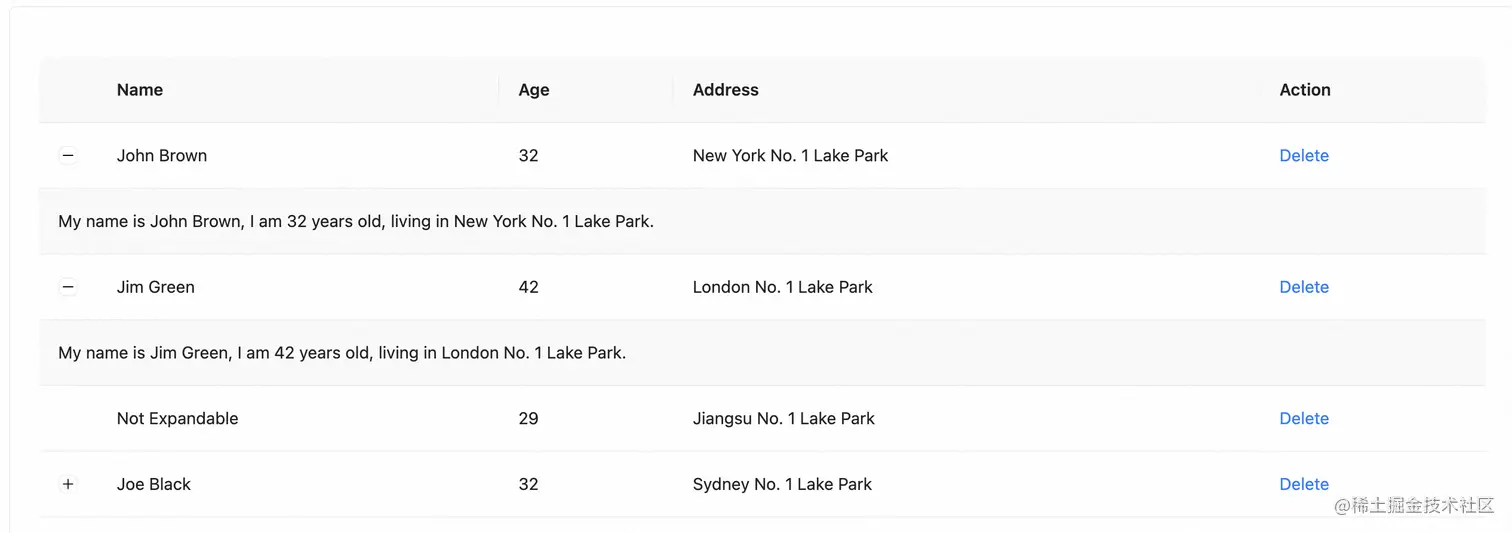This screenshot has height=533, width=1512.
Task: Select the Not Expandable name cell
Action: (x=178, y=418)
